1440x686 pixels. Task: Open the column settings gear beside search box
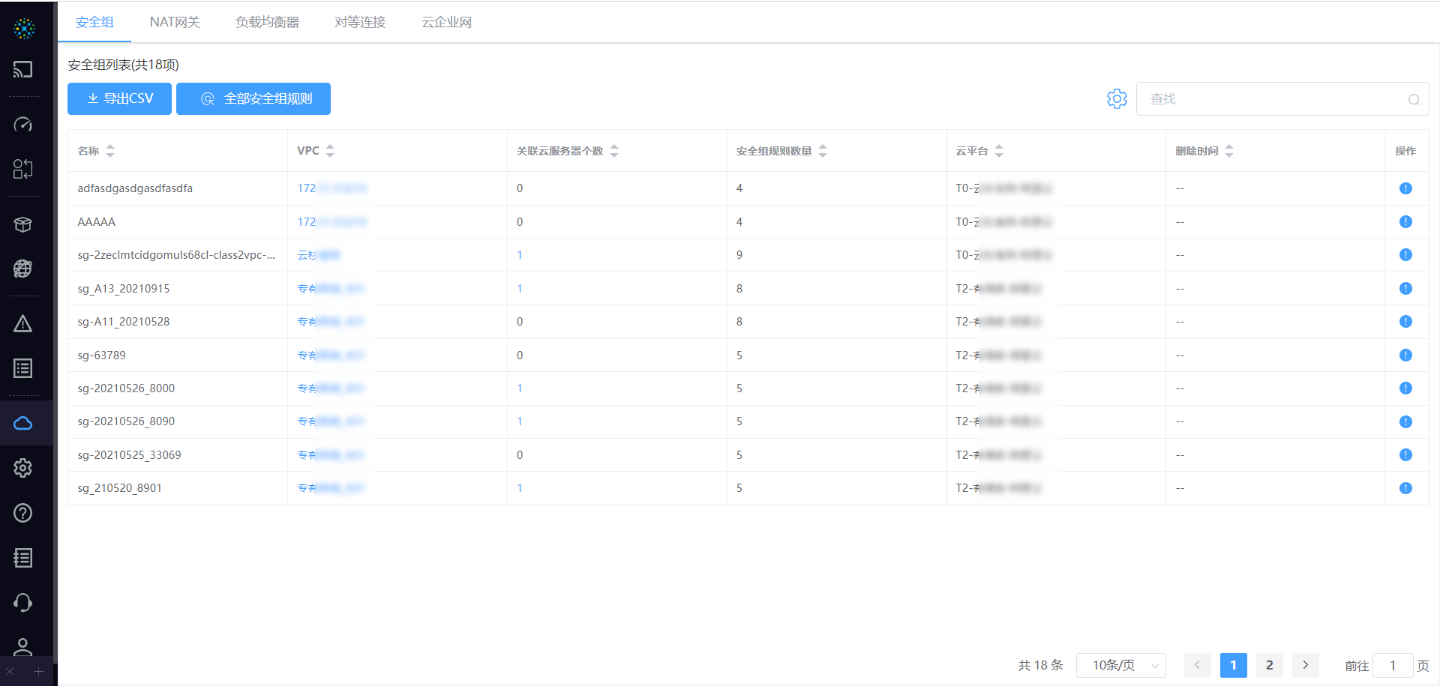(x=1116, y=98)
